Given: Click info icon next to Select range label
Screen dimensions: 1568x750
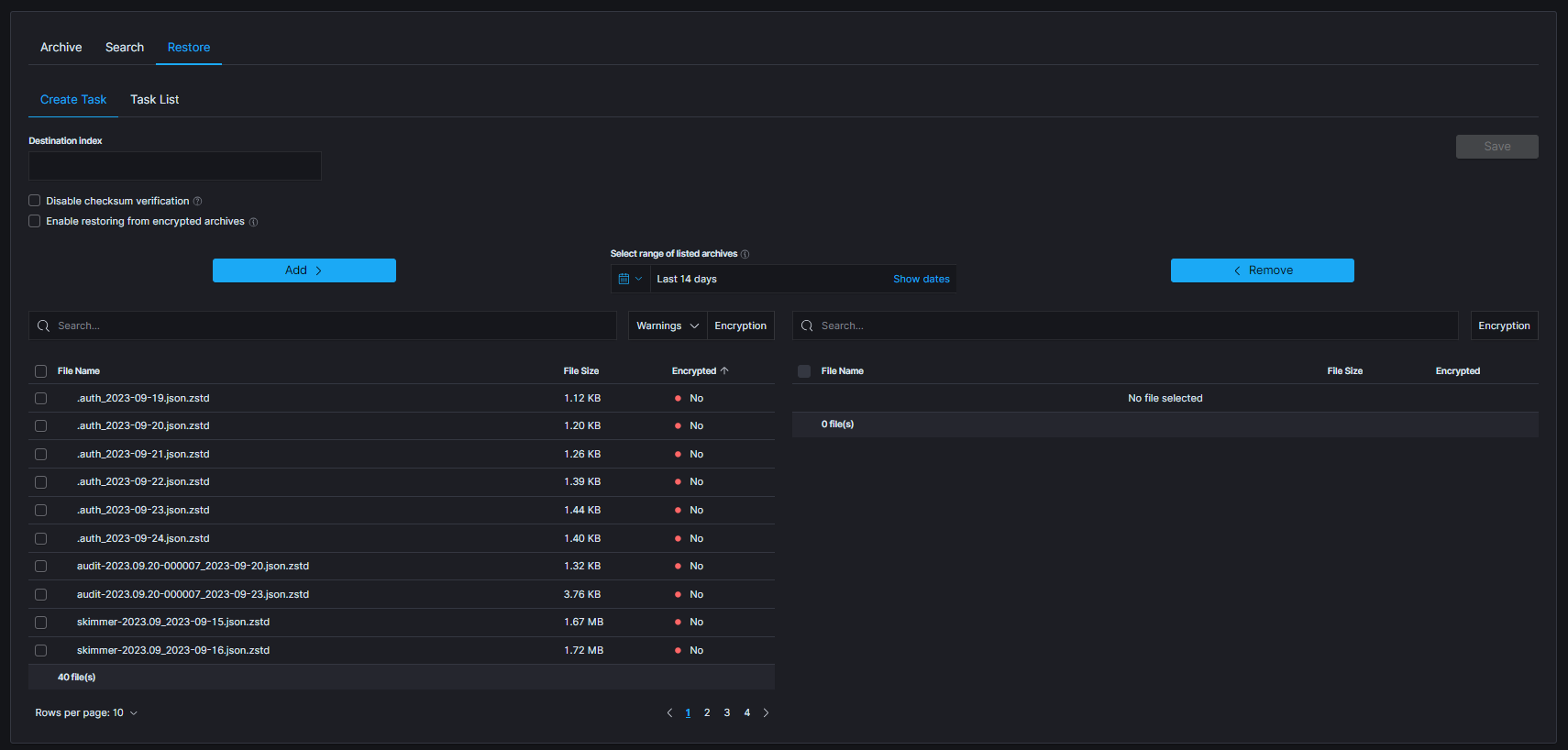Looking at the screenshot, I should click(x=745, y=254).
